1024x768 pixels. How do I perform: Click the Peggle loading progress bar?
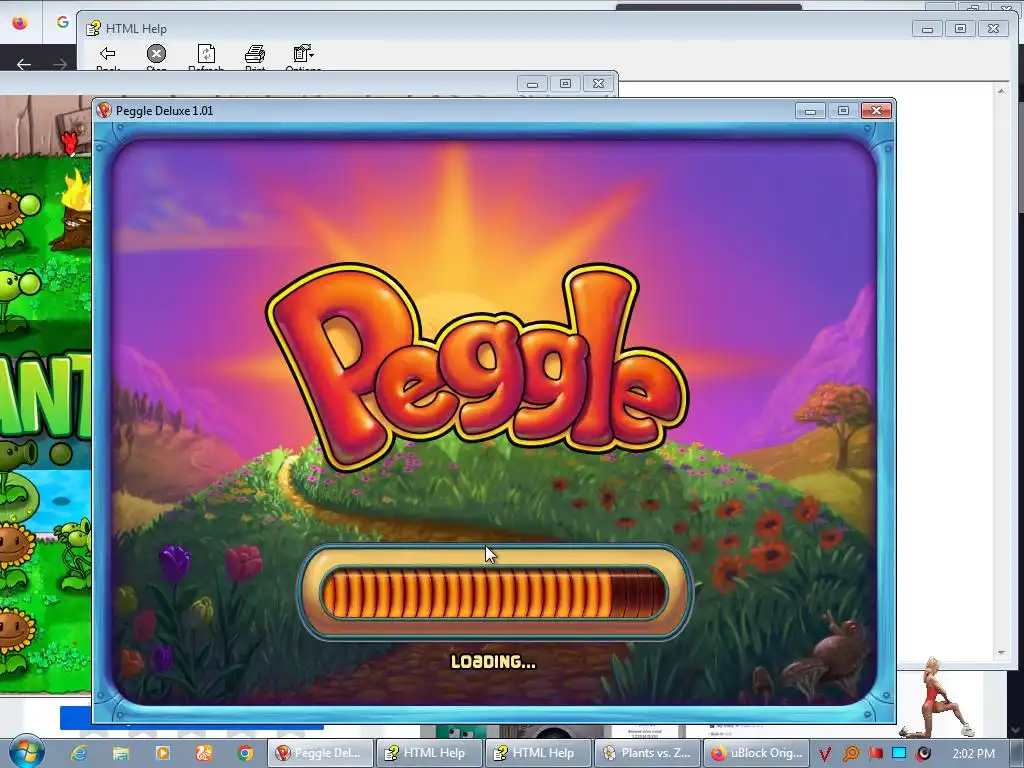pyautogui.click(x=494, y=592)
